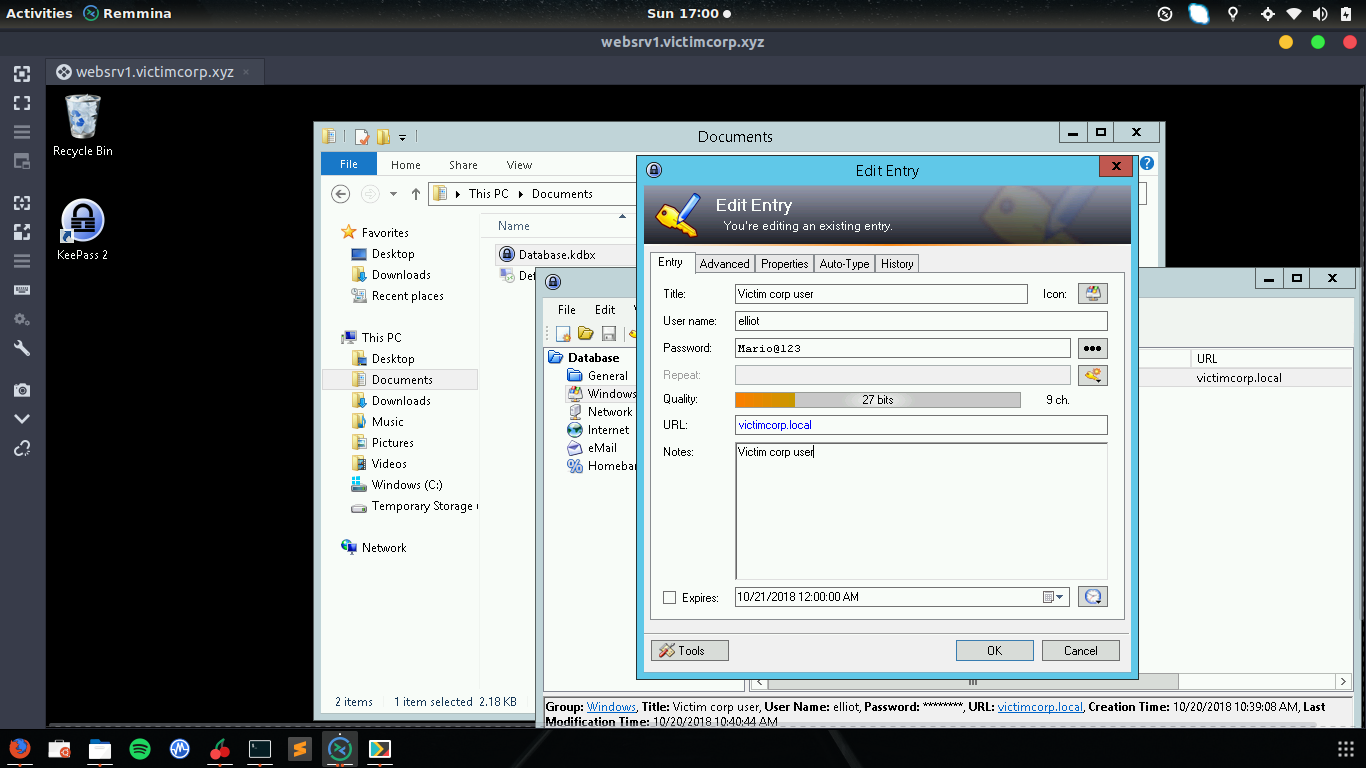1366x768 pixels.
Task: Open the KeePass File menu
Action: click(567, 309)
